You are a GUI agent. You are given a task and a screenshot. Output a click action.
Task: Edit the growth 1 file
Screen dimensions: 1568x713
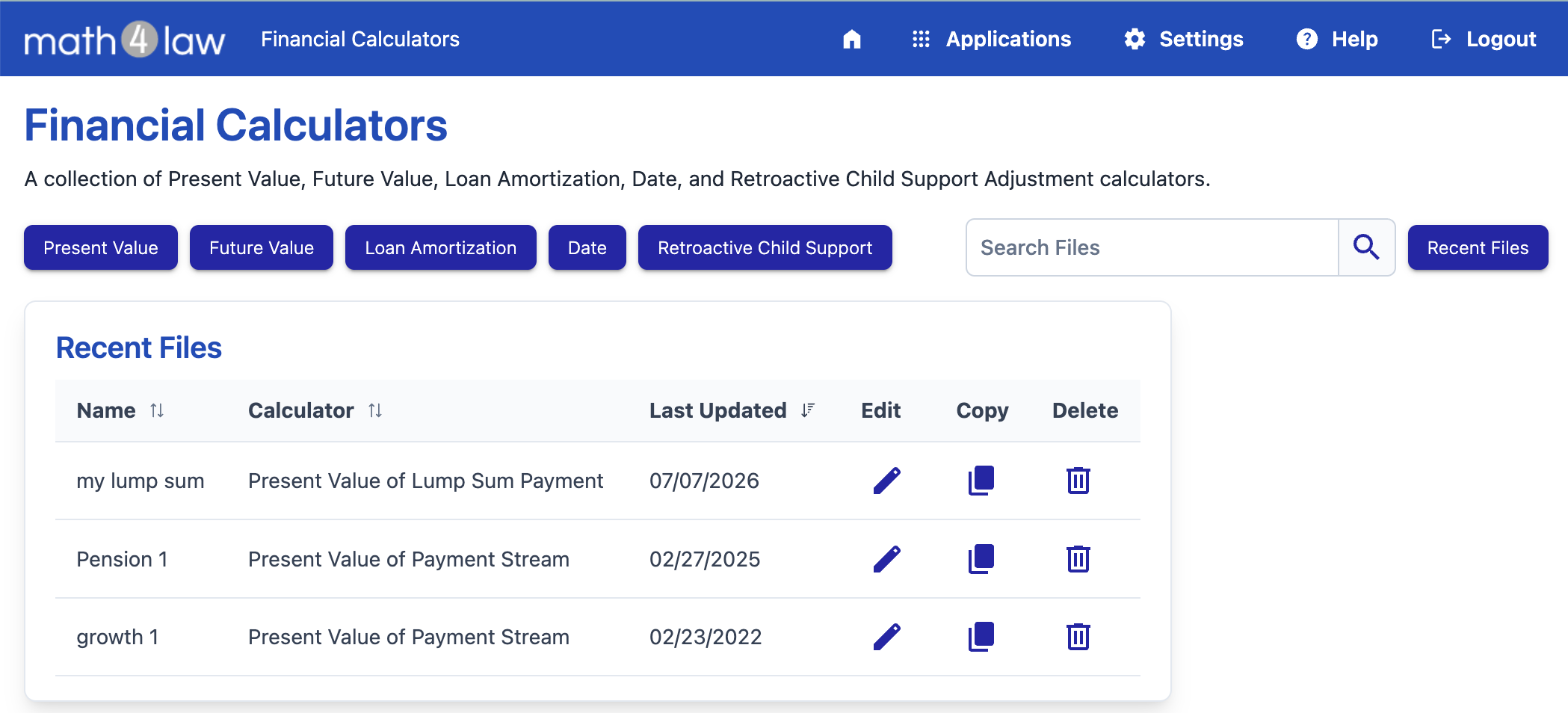click(886, 637)
